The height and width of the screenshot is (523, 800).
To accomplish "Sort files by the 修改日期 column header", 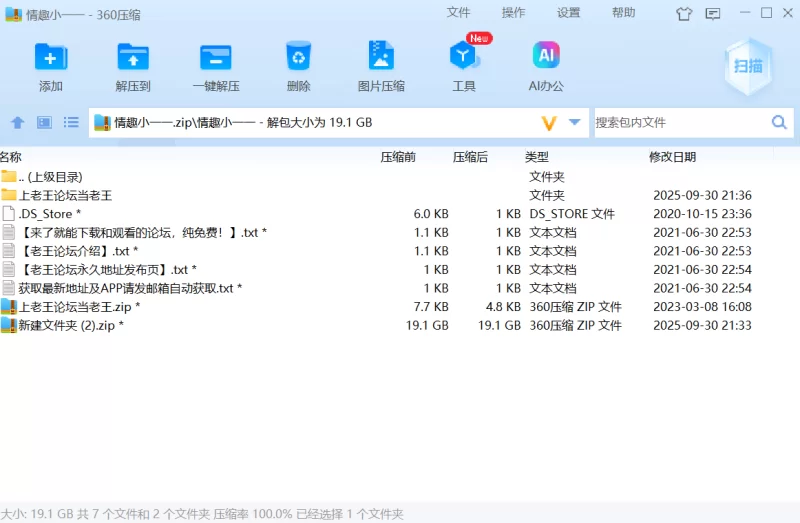I will pyautogui.click(x=672, y=157).
